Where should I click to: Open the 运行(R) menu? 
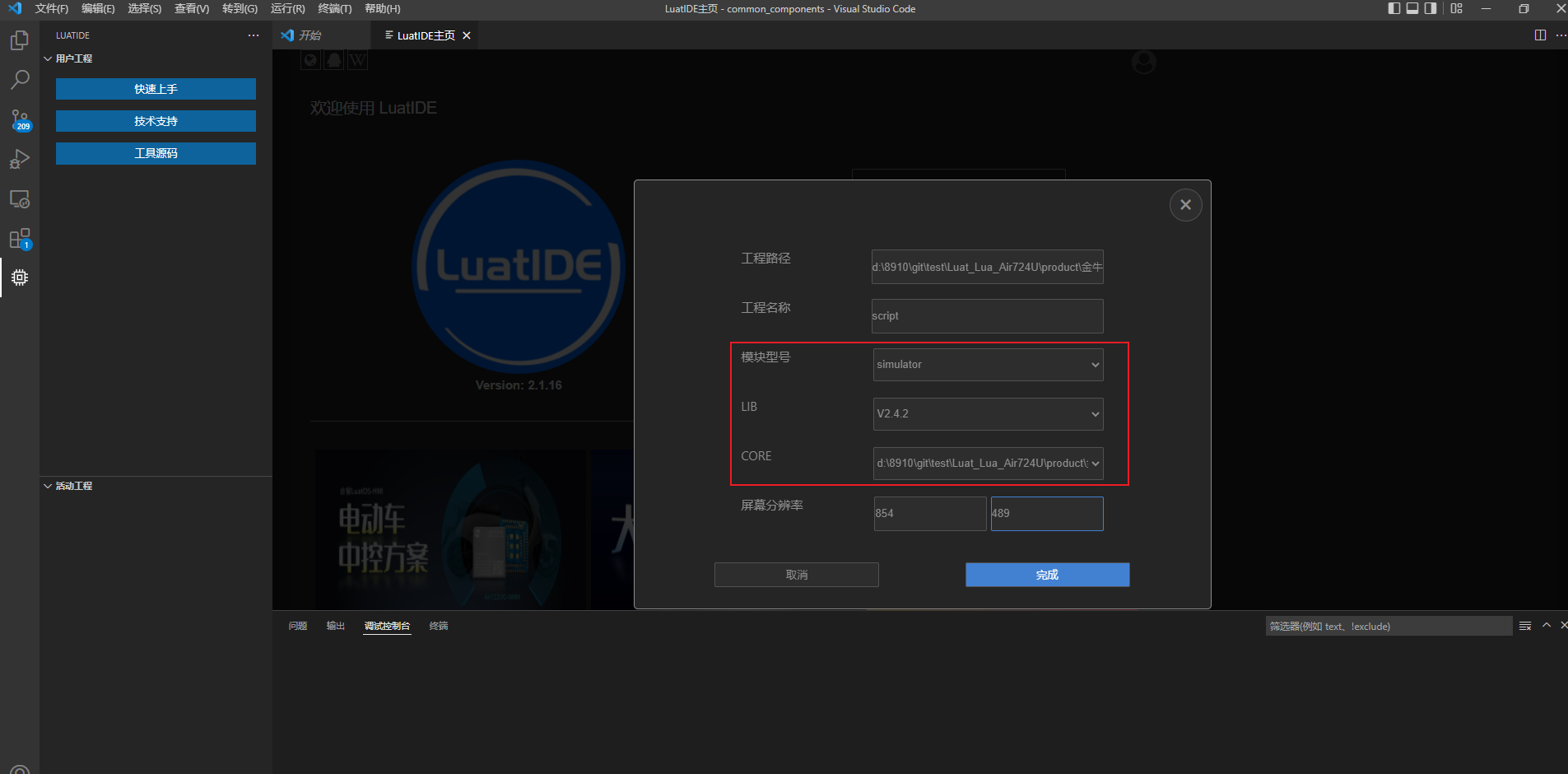click(287, 9)
